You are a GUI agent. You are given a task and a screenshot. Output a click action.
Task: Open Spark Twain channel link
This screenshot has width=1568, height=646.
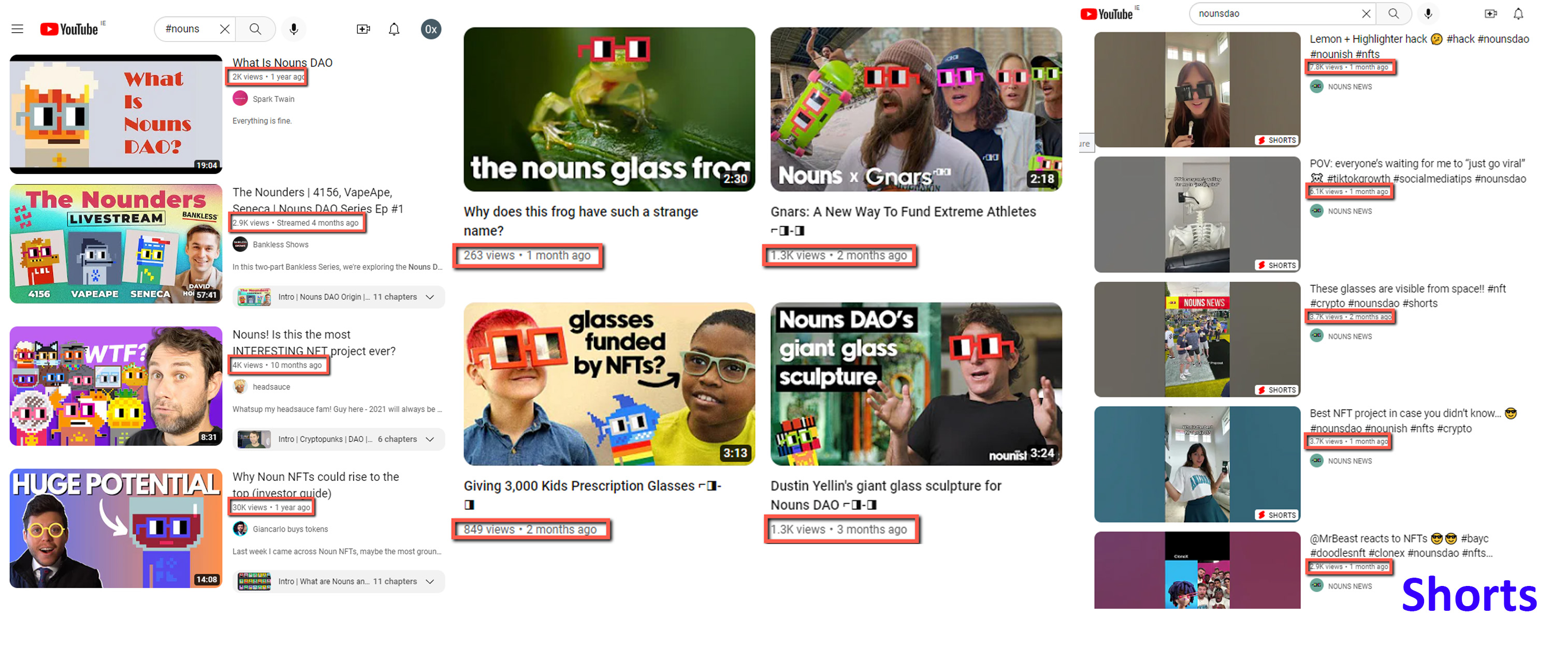(273, 99)
